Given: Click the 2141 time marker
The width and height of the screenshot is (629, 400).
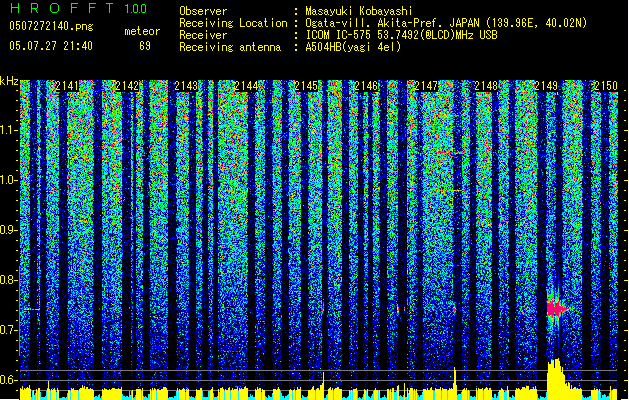Looking at the screenshot, I should [x=67, y=86].
